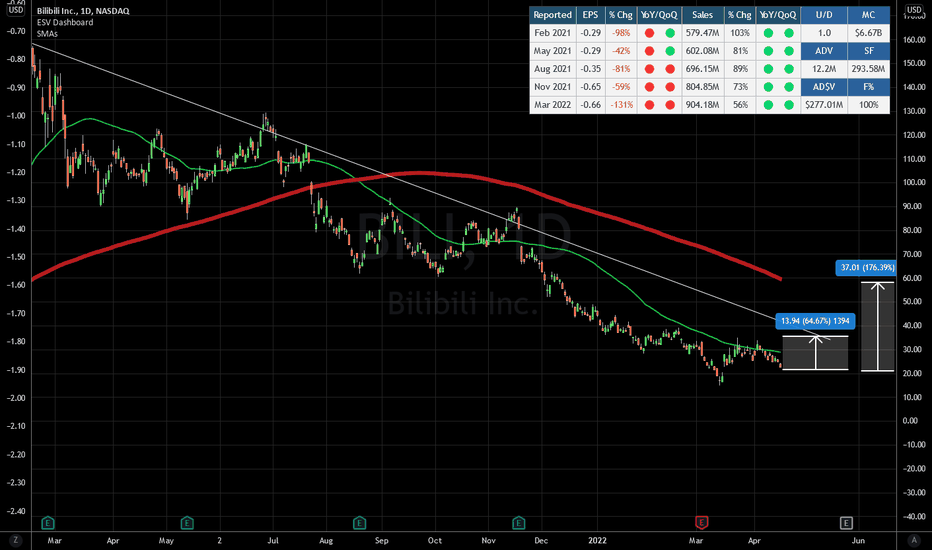The height and width of the screenshot is (550, 932).
Task: Click the Feb 2021 row date cell
Action: pyautogui.click(x=552, y=33)
